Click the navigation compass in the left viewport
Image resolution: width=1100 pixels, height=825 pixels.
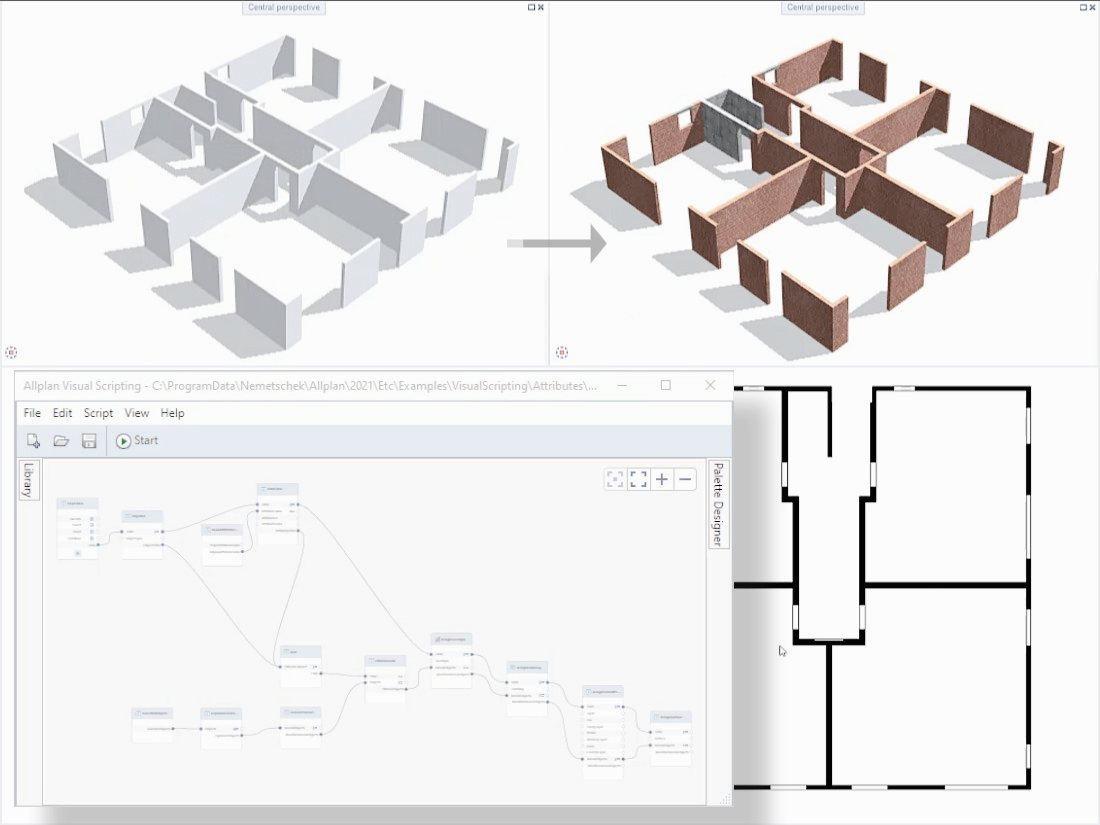click(x=12, y=352)
